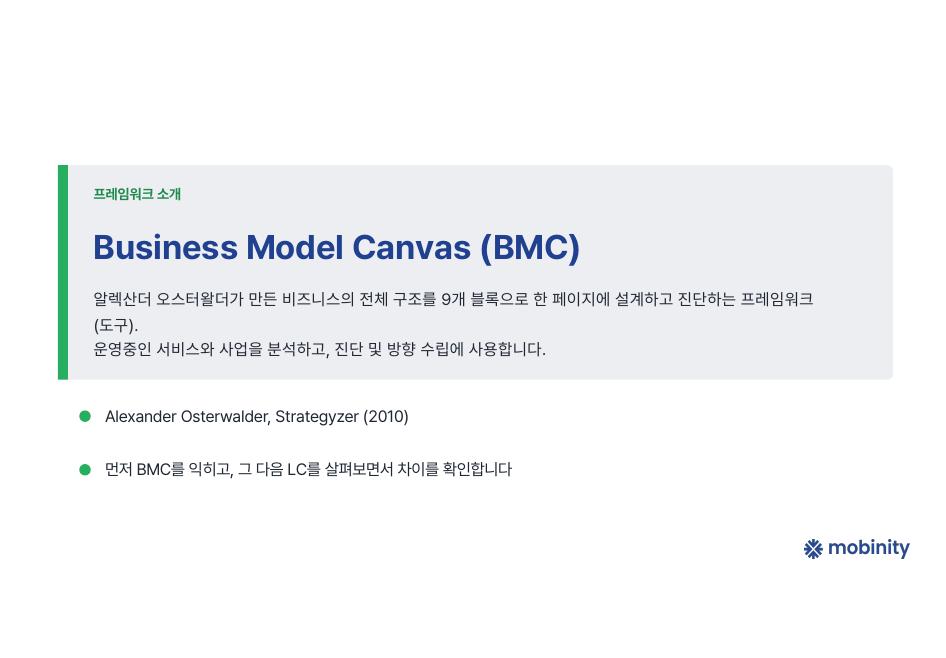Select the (도구). line of text
This screenshot has width=946, height=658.
116,326
